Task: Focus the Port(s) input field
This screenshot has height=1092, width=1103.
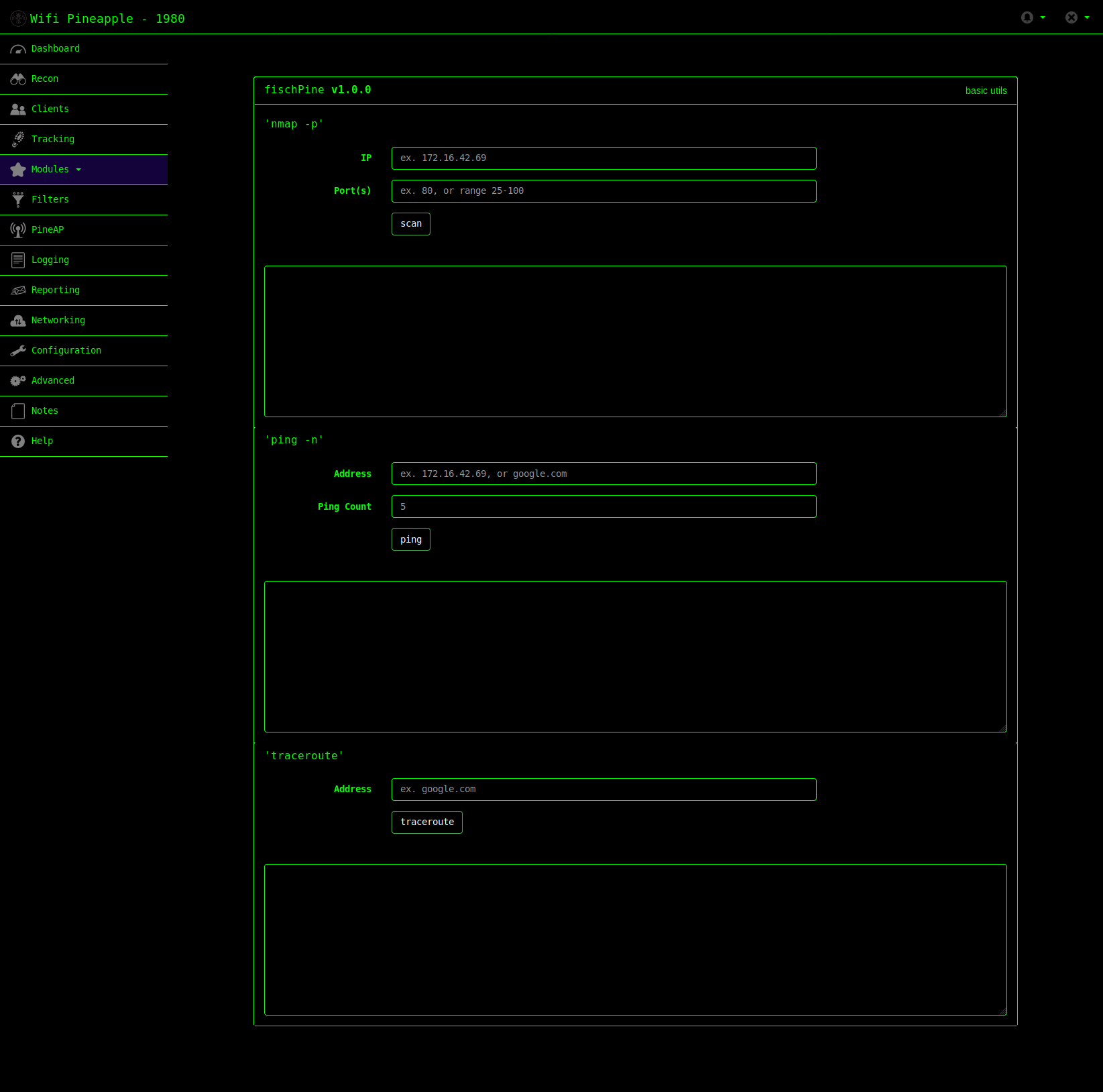Action: tap(604, 191)
